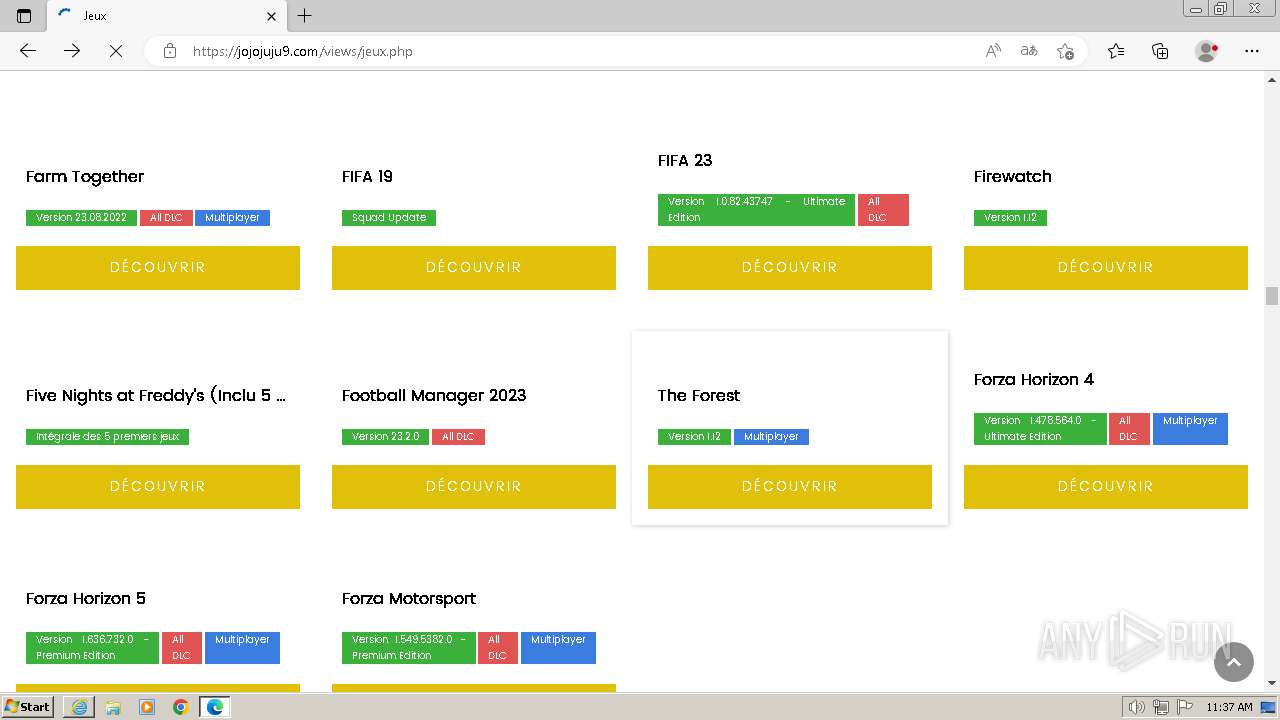Click The Forest title
Viewport: 1280px width, 720px height.
[699, 396]
